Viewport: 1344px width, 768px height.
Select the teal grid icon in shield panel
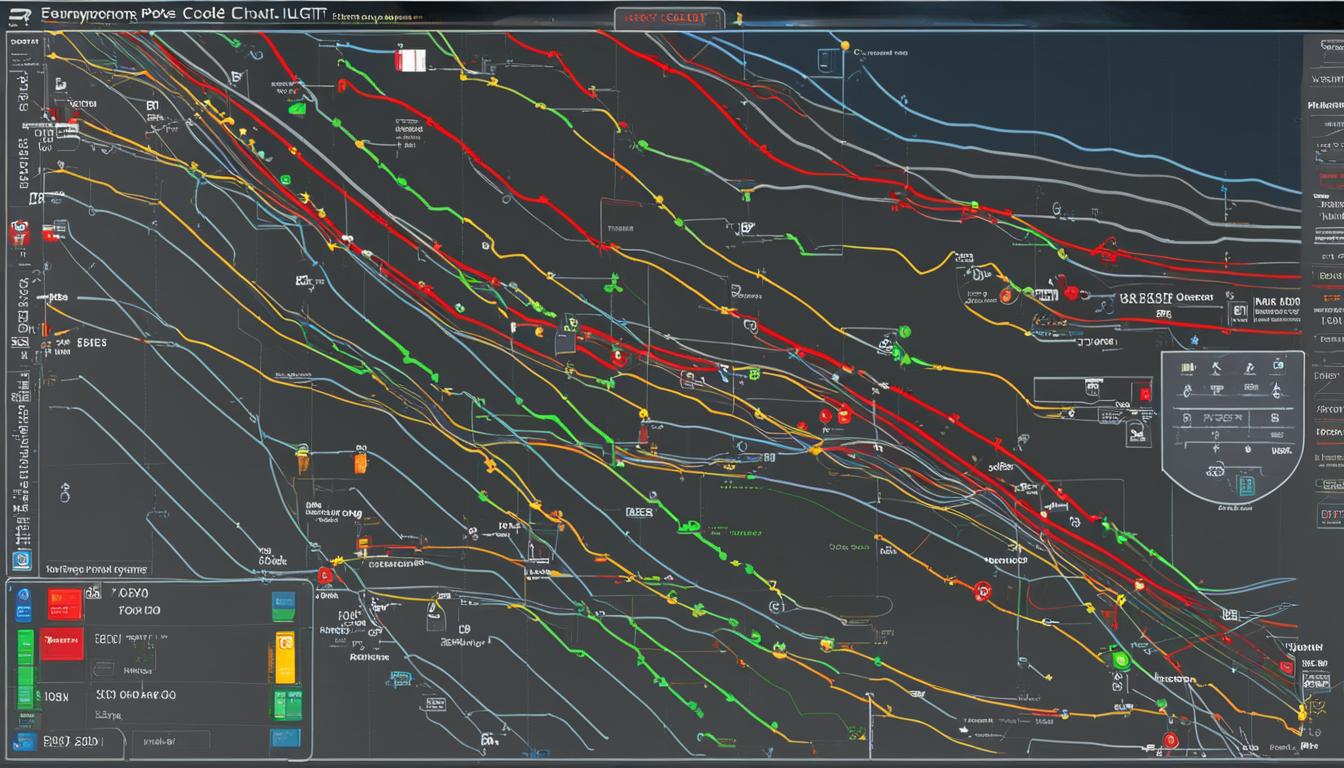coord(1245,486)
